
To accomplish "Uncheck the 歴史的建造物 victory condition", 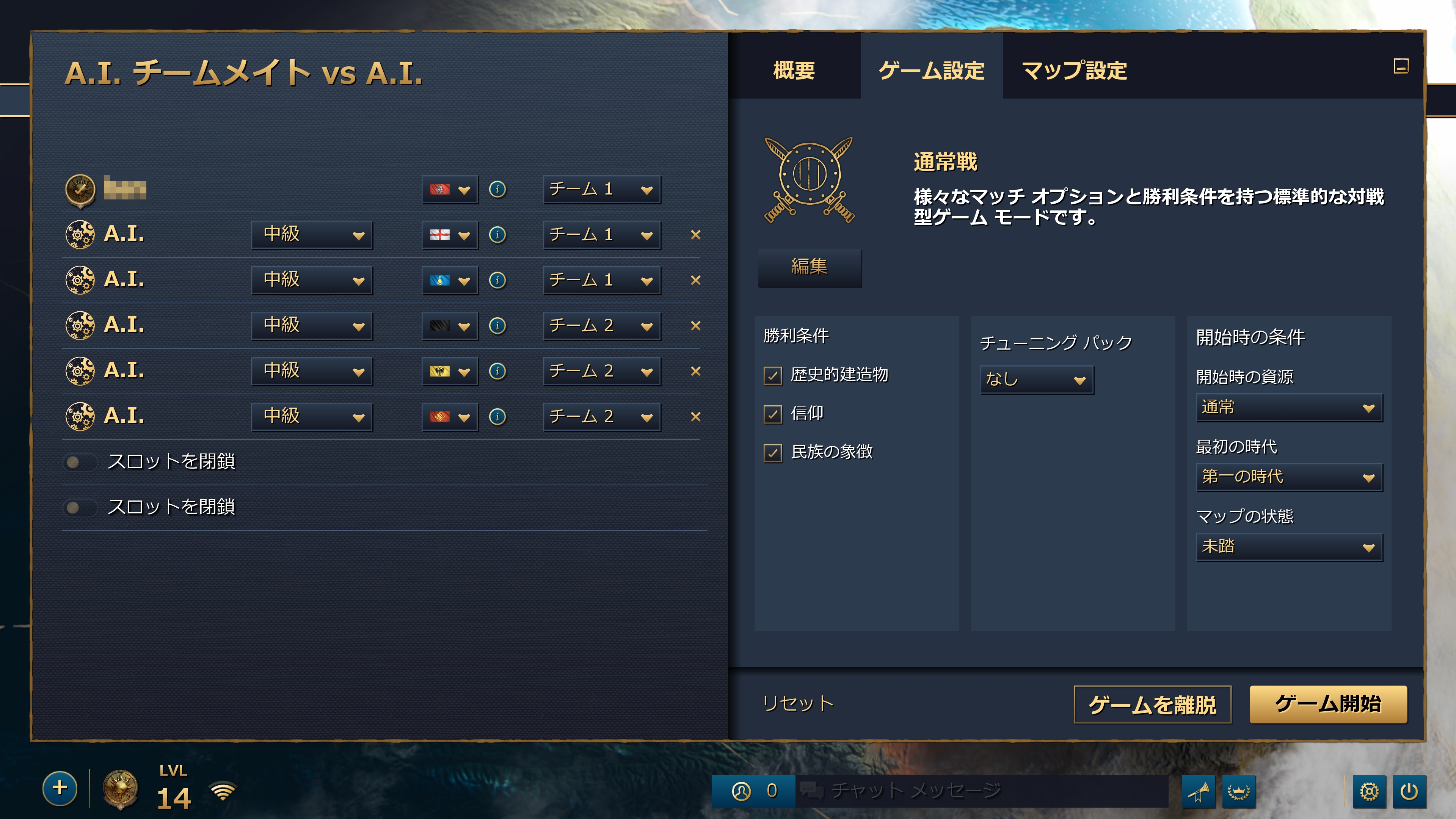I will click(x=773, y=375).
